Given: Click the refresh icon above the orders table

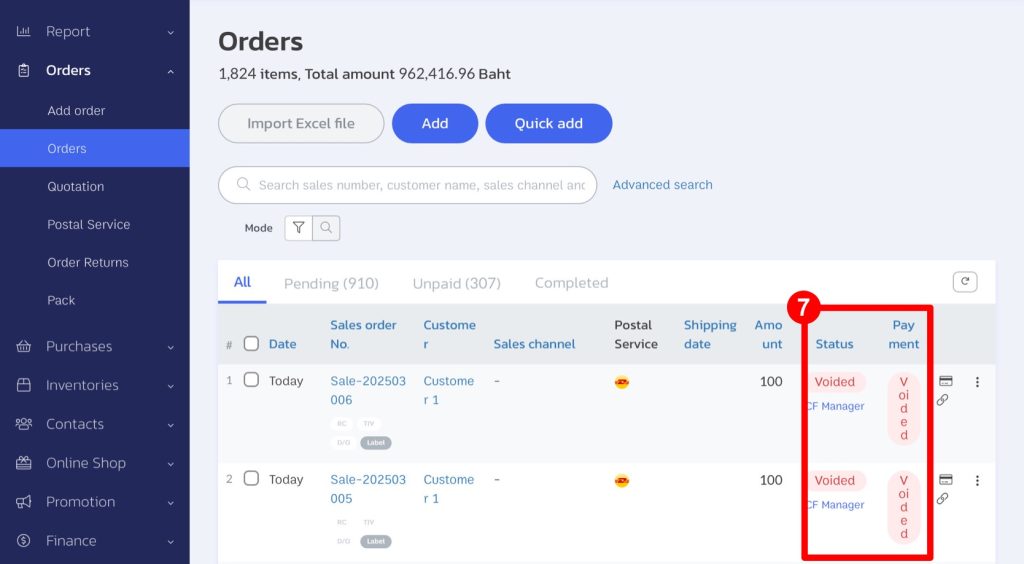Looking at the screenshot, I should [x=965, y=282].
